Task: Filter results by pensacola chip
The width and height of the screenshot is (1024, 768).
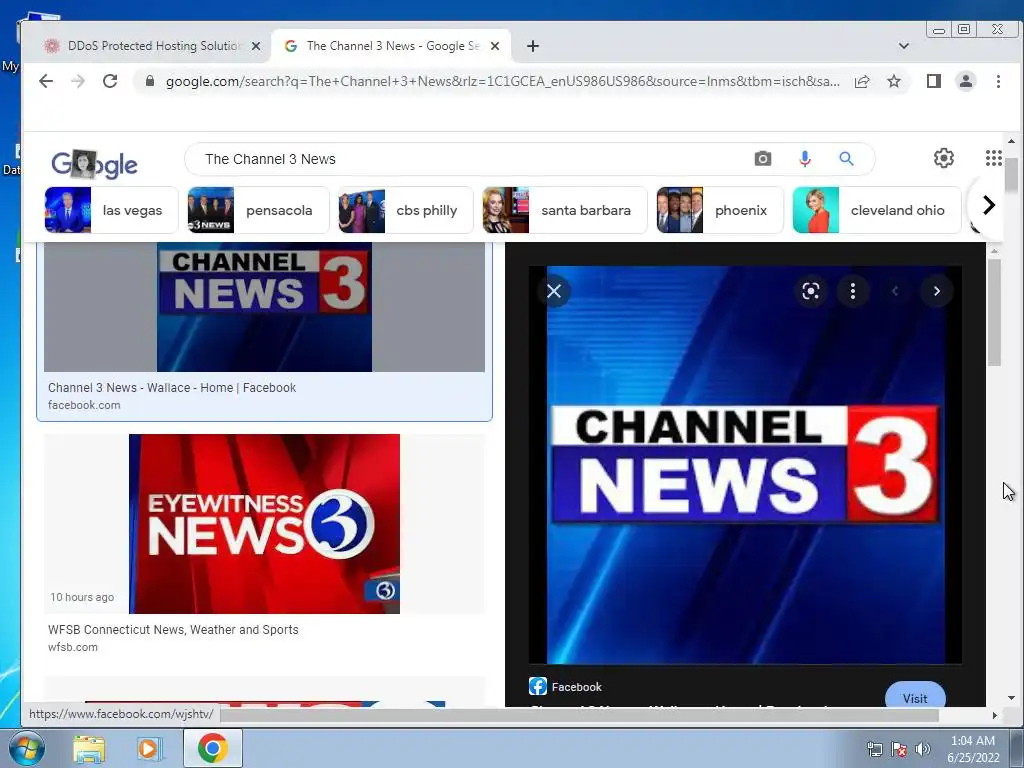Action: 258,210
